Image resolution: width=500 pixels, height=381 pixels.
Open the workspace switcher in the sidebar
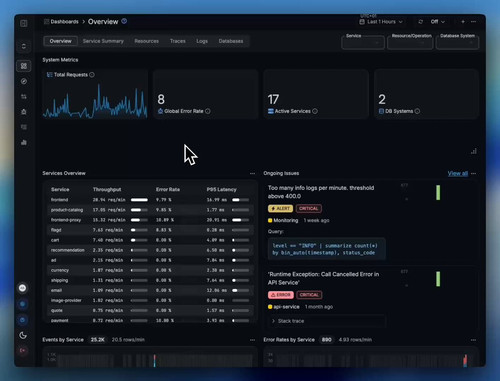pyautogui.click(x=24, y=46)
